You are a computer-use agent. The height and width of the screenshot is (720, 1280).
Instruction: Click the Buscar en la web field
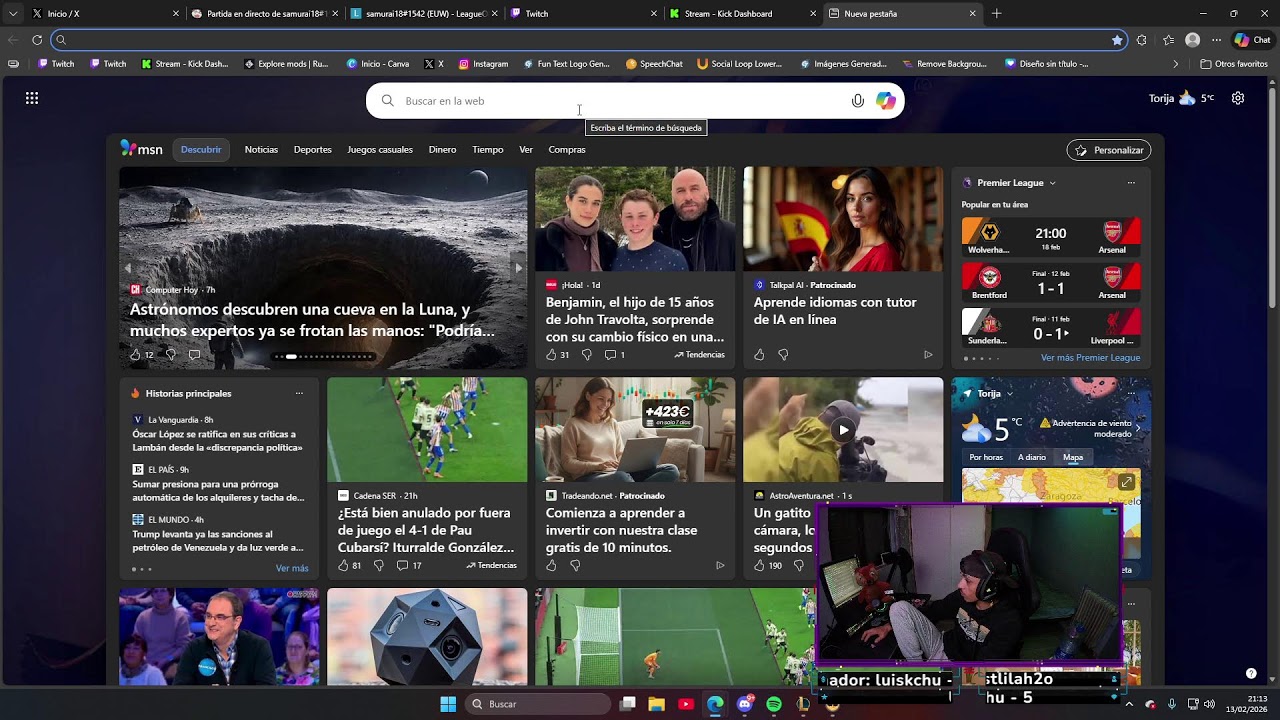[x=635, y=101]
